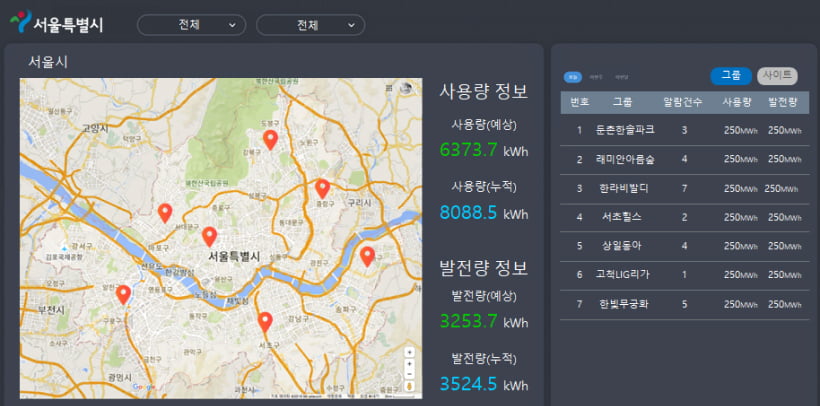This screenshot has width=820, height=406.
Task: Click the Google logo on the map
Action: pos(144,387)
